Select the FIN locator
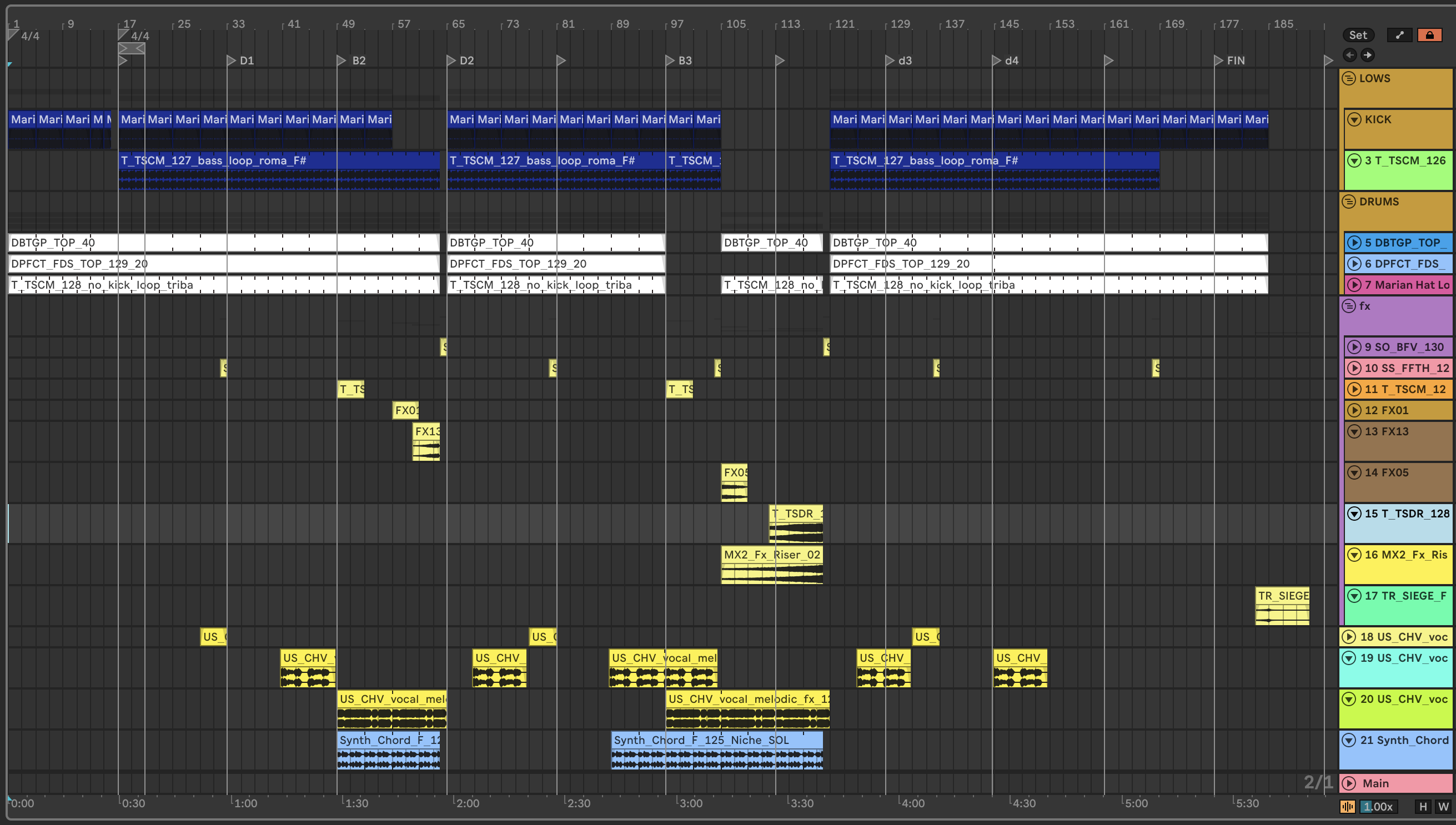 (x=1218, y=61)
